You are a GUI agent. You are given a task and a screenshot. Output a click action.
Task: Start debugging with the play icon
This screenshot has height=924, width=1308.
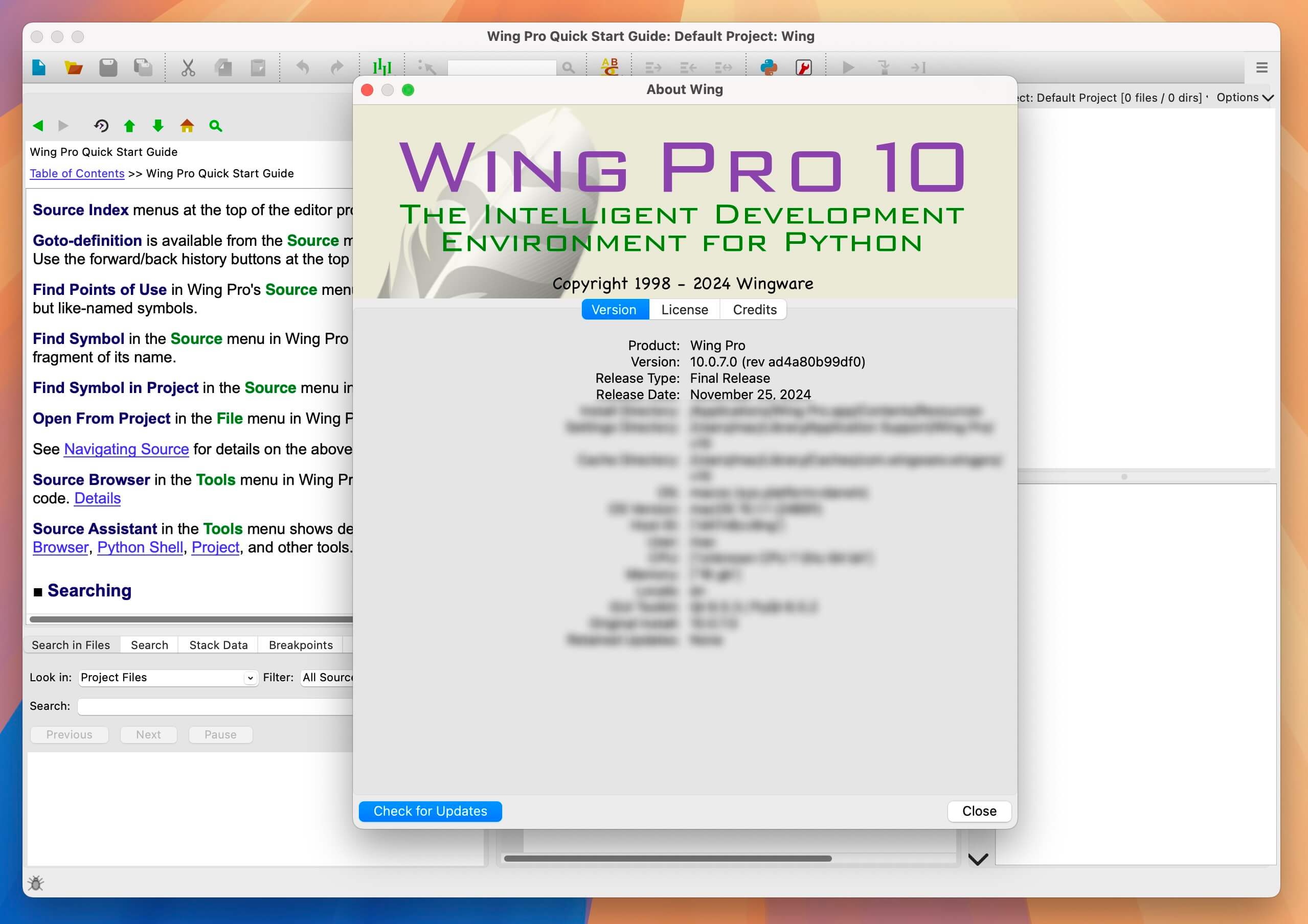(x=848, y=68)
